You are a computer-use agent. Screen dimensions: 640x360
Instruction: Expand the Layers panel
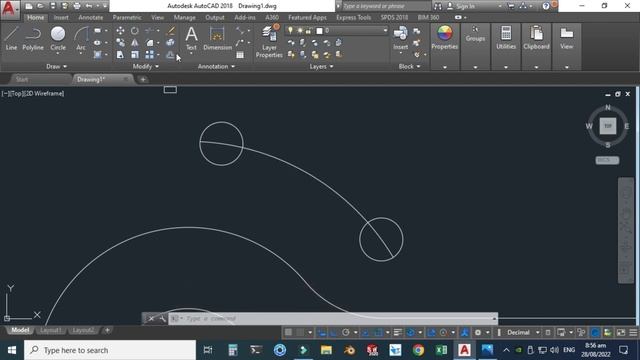pyautogui.click(x=321, y=66)
